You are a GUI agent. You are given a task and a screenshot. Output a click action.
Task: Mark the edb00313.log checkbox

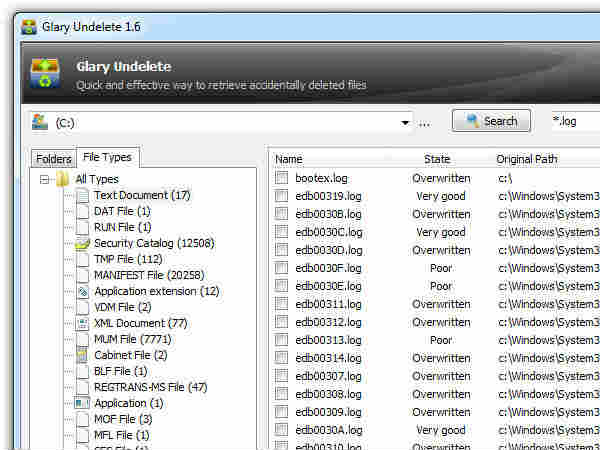(x=282, y=339)
